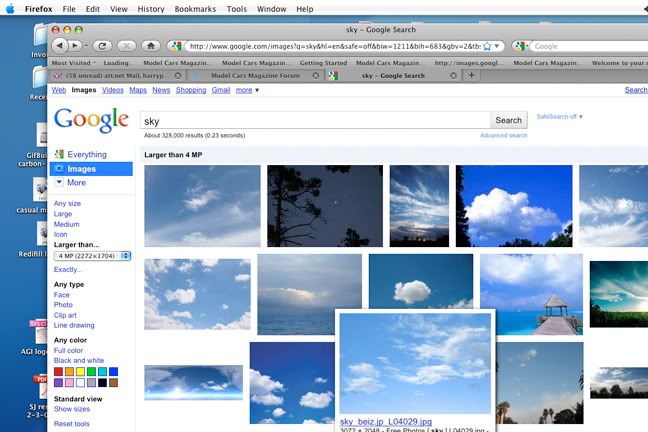Pick the purple color swatch
The image size is (648, 432).
59,382
